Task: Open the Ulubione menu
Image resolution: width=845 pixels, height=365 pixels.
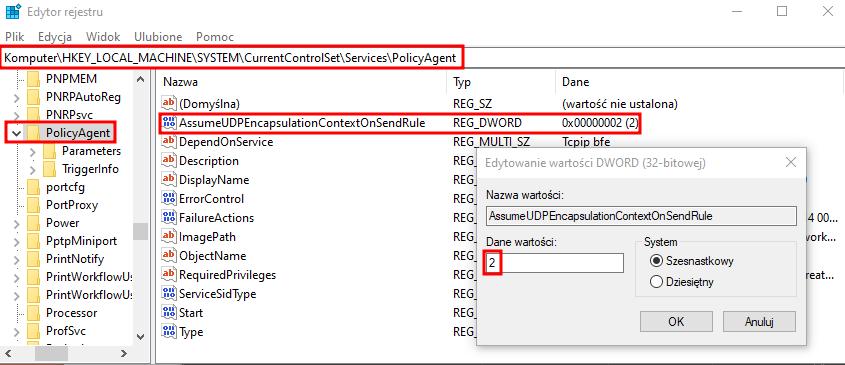Action: click(x=158, y=37)
